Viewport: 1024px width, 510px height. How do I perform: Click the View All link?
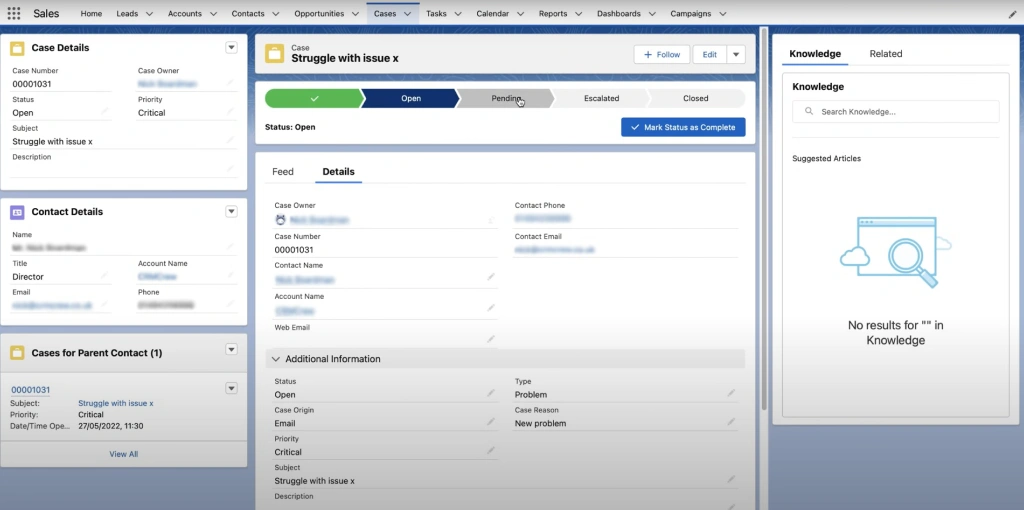[123, 454]
